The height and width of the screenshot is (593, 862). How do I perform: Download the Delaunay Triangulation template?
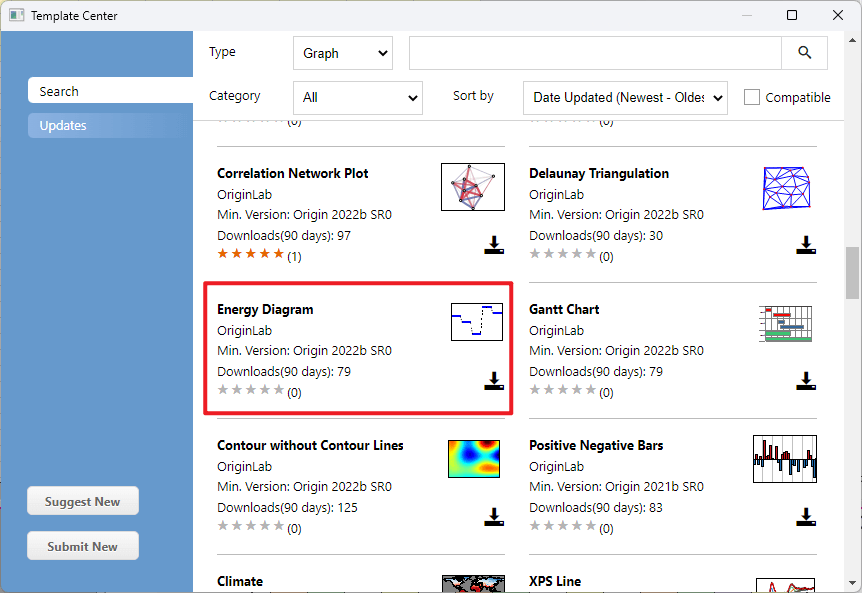[805, 245]
